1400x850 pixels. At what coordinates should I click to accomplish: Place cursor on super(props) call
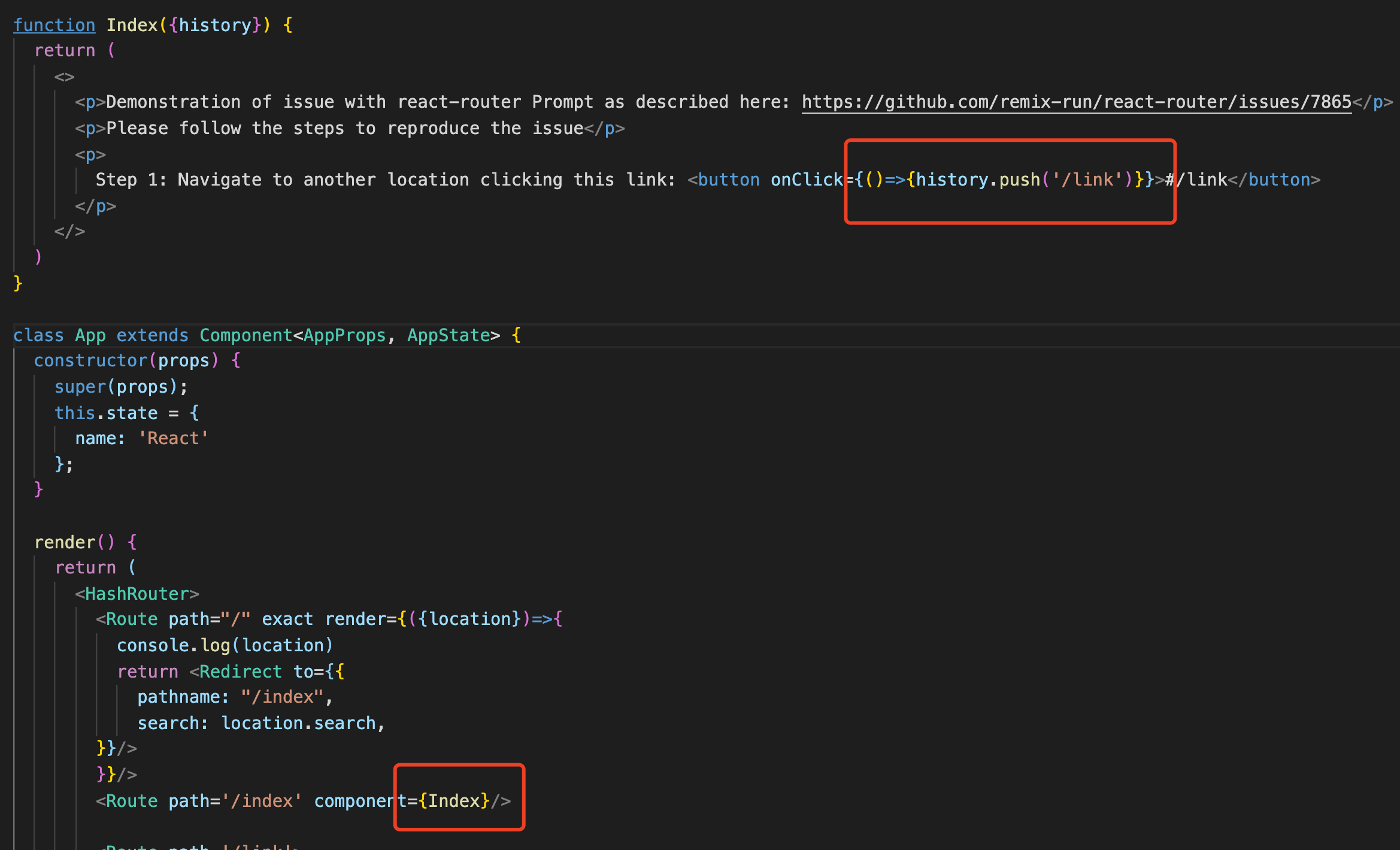[x=120, y=387]
